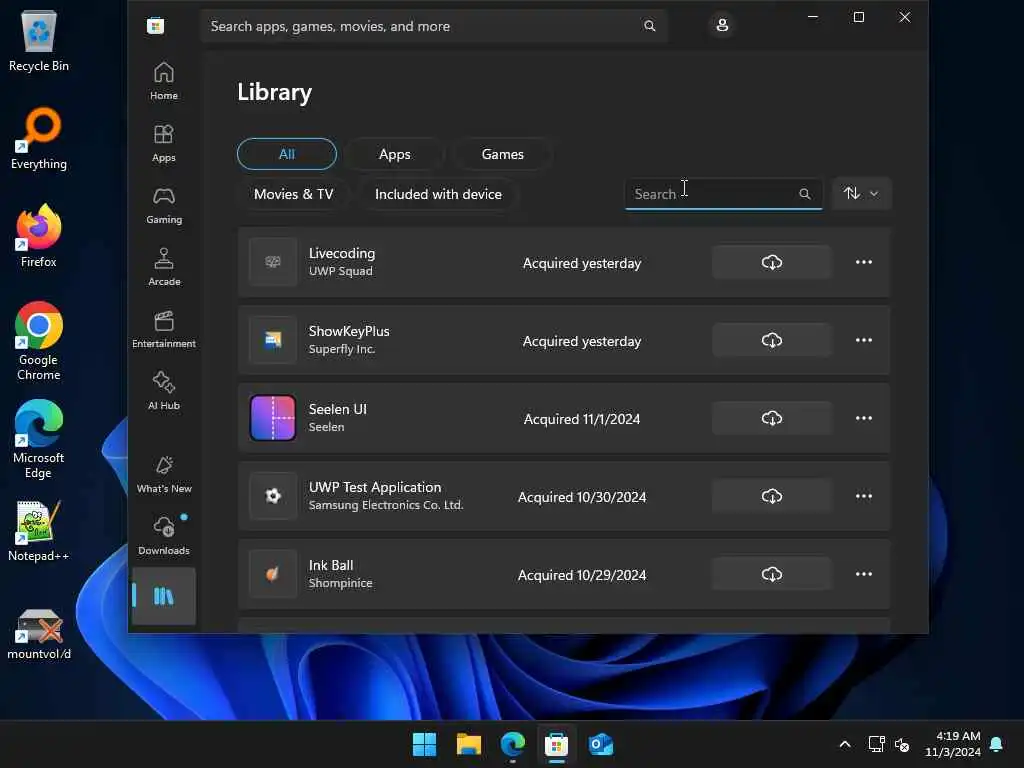Open Apps section in the sidebar

click(163, 144)
